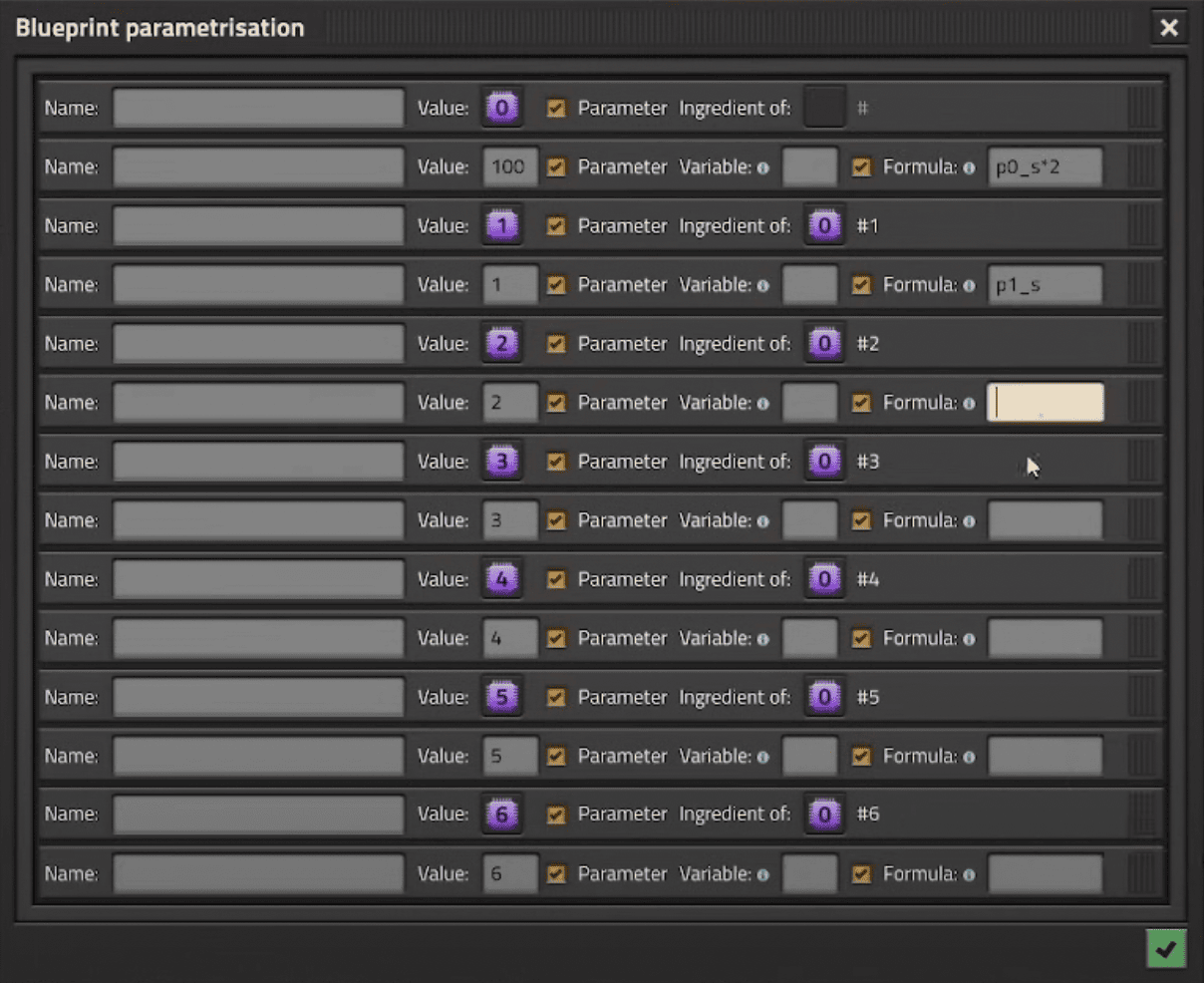Image resolution: width=1204 pixels, height=983 pixels.
Task: Click the Ingredient of icon beside #1
Action: click(x=824, y=225)
